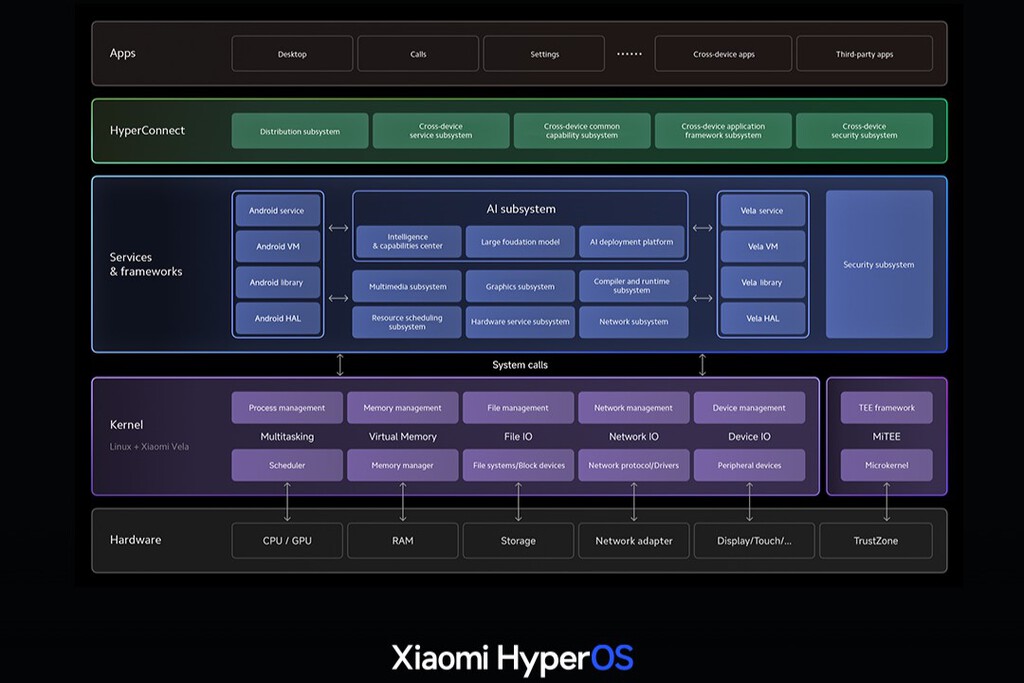The image size is (1024, 683).
Task: Click the Security subsystem panel
Action: [x=879, y=264]
